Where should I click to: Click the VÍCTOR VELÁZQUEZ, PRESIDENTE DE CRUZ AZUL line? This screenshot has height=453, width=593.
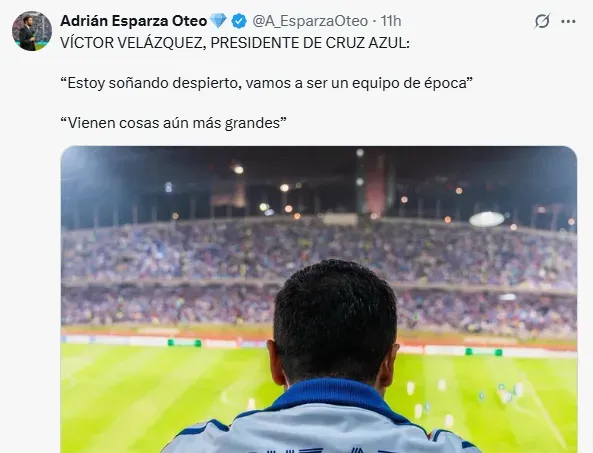(235, 43)
